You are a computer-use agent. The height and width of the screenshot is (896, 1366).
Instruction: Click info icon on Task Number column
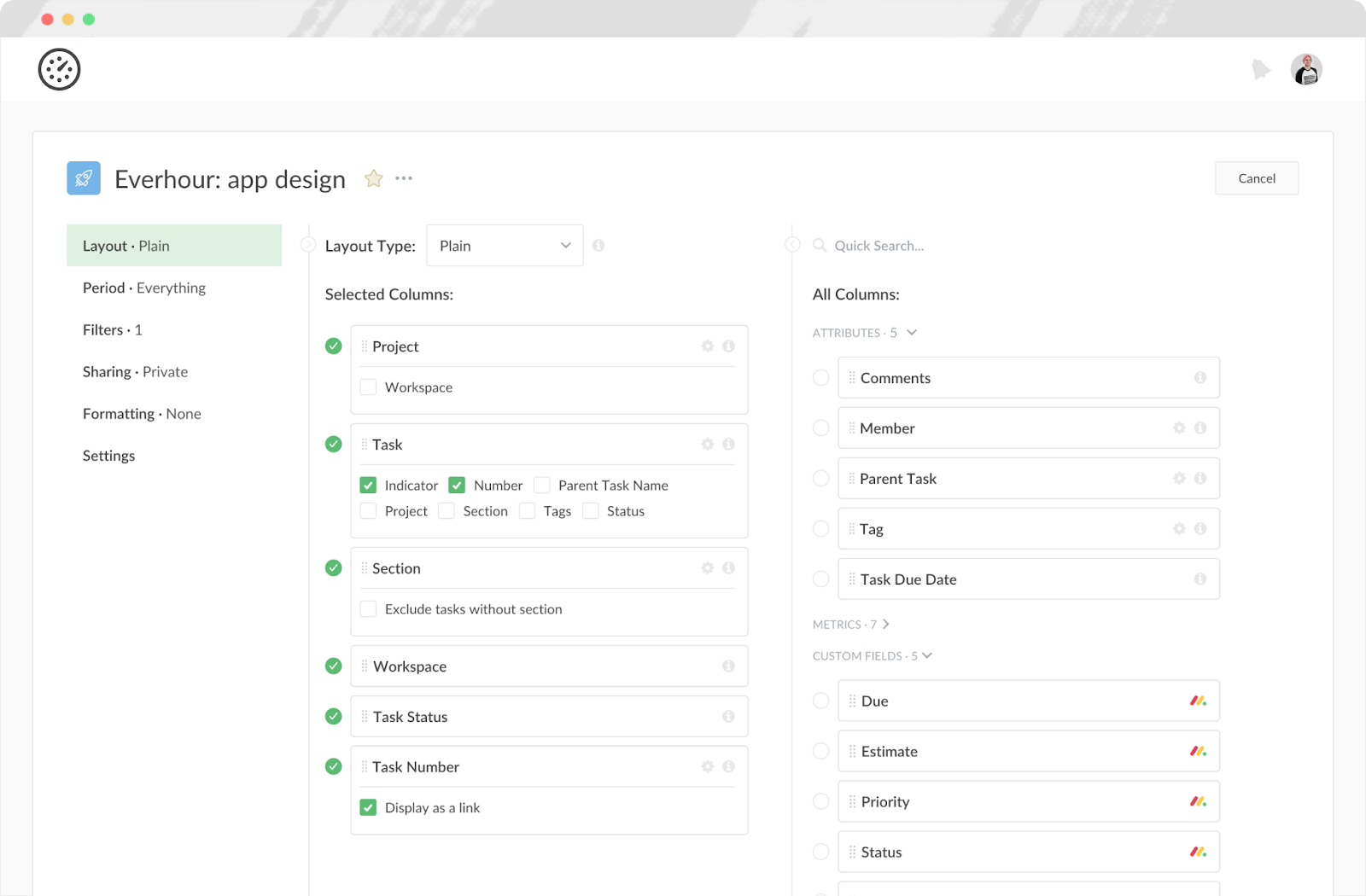click(728, 766)
